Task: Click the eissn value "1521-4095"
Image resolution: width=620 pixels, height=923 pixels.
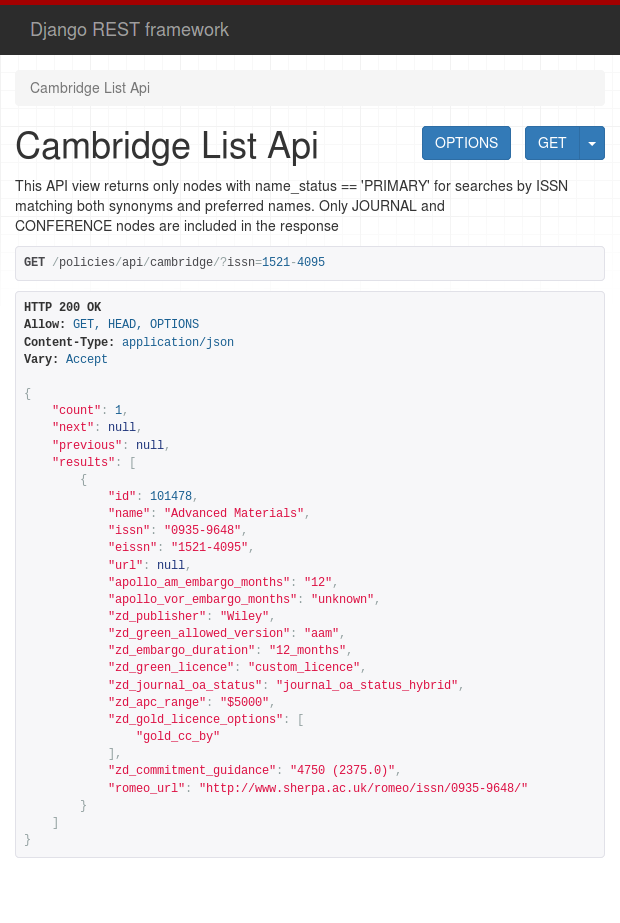Action: pyautogui.click(x=210, y=547)
